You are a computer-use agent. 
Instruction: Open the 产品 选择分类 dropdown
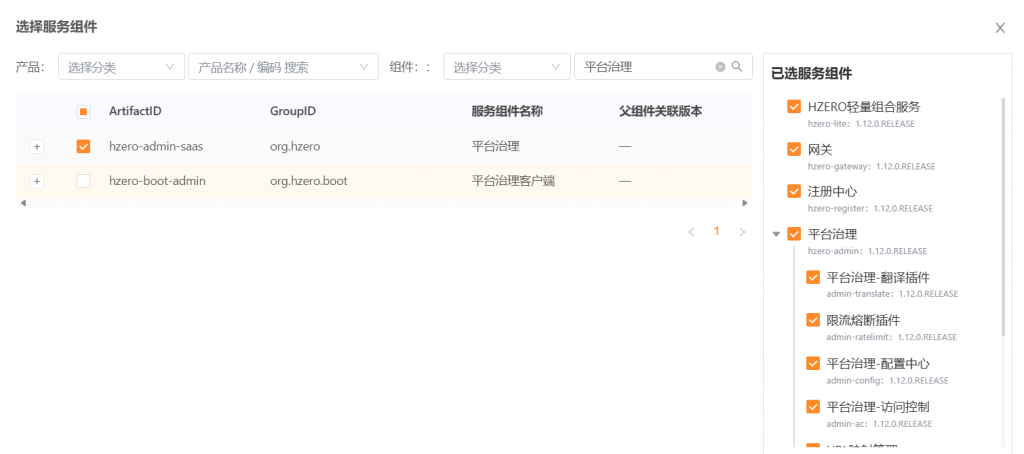[x=121, y=67]
